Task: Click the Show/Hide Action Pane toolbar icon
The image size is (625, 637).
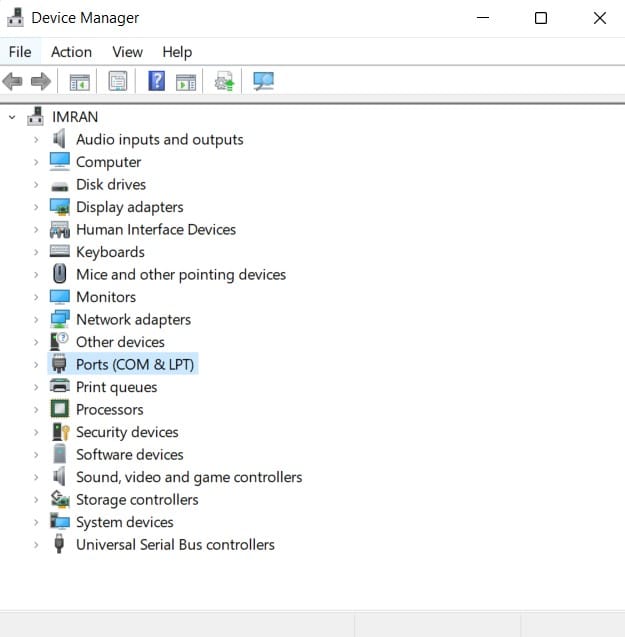Action: 186,82
